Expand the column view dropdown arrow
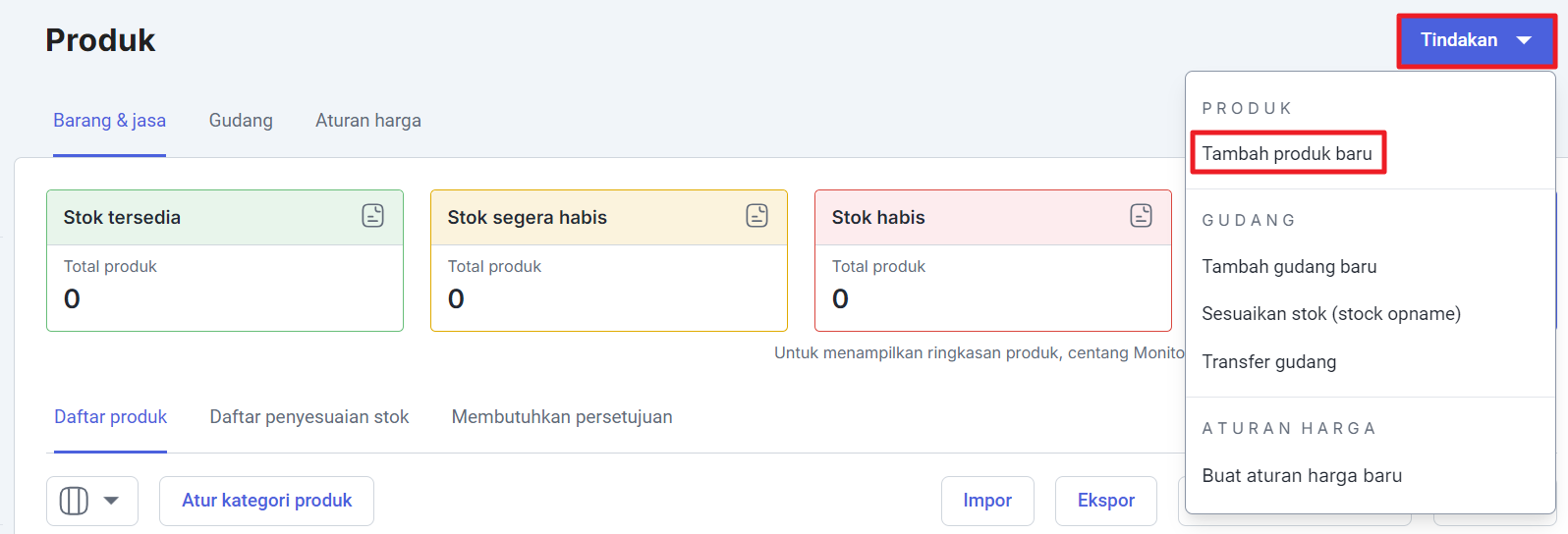This screenshot has height=534, width=1568. [x=112, y=501]
